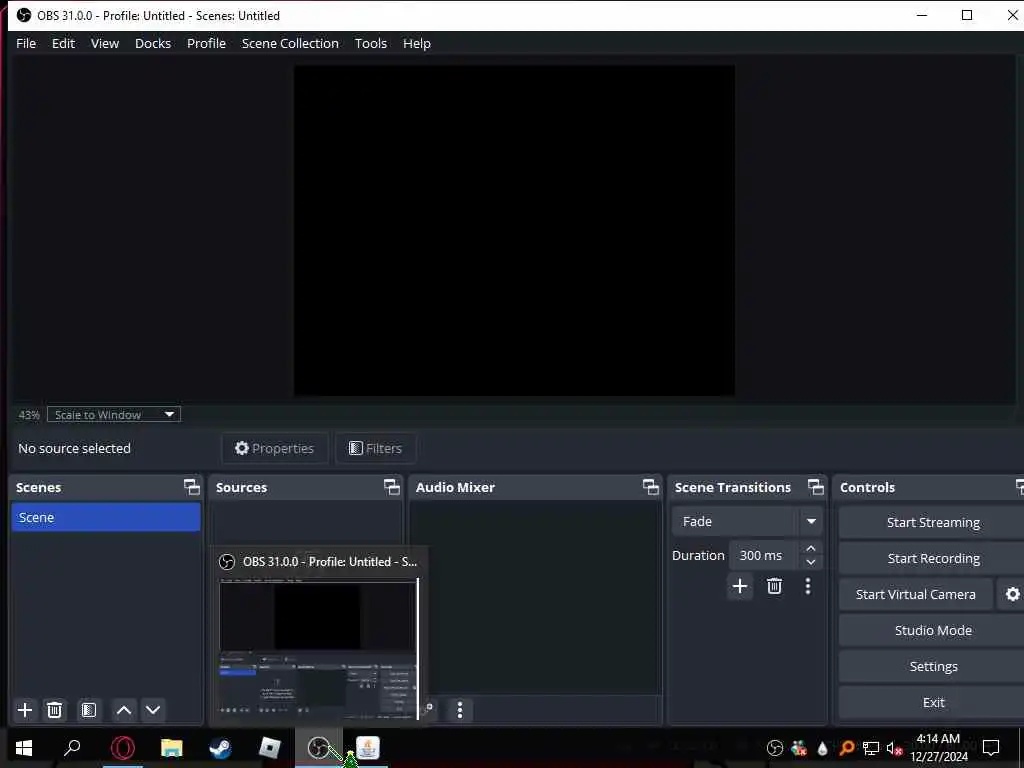The width and height of the screenshot is (1024, 768).
Task: Open the Edit menu
Action: (63, 43)
